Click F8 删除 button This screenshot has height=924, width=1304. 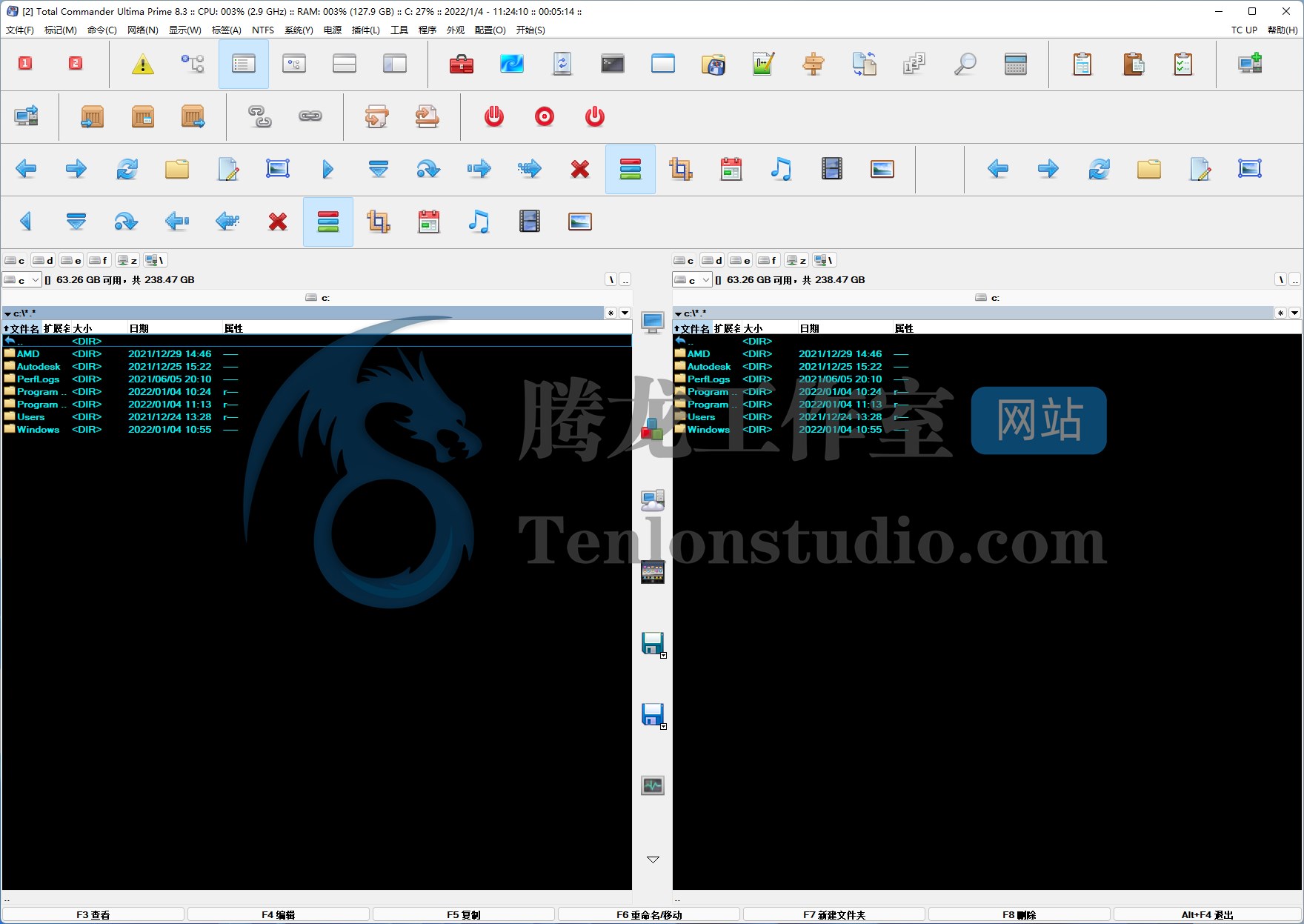click(1019, 915)
